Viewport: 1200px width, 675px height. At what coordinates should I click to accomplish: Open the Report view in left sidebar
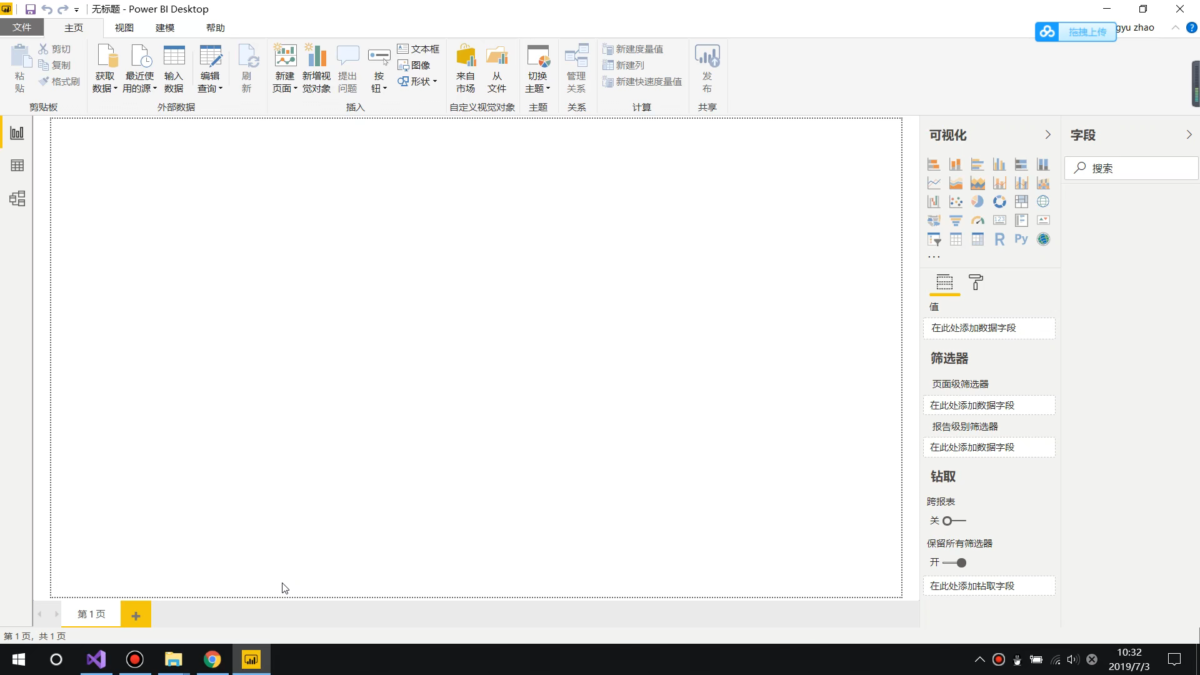17,133
